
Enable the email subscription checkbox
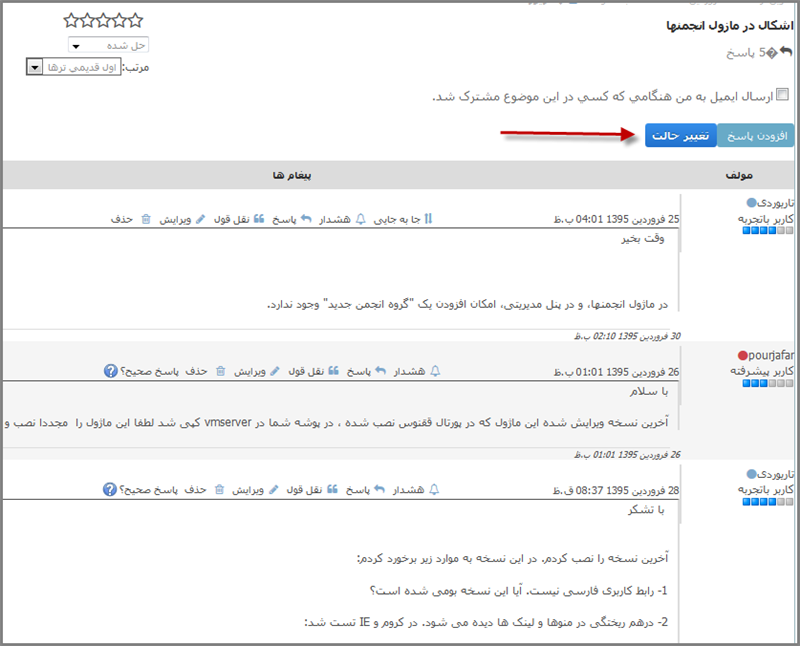click(x=782, y=95)
